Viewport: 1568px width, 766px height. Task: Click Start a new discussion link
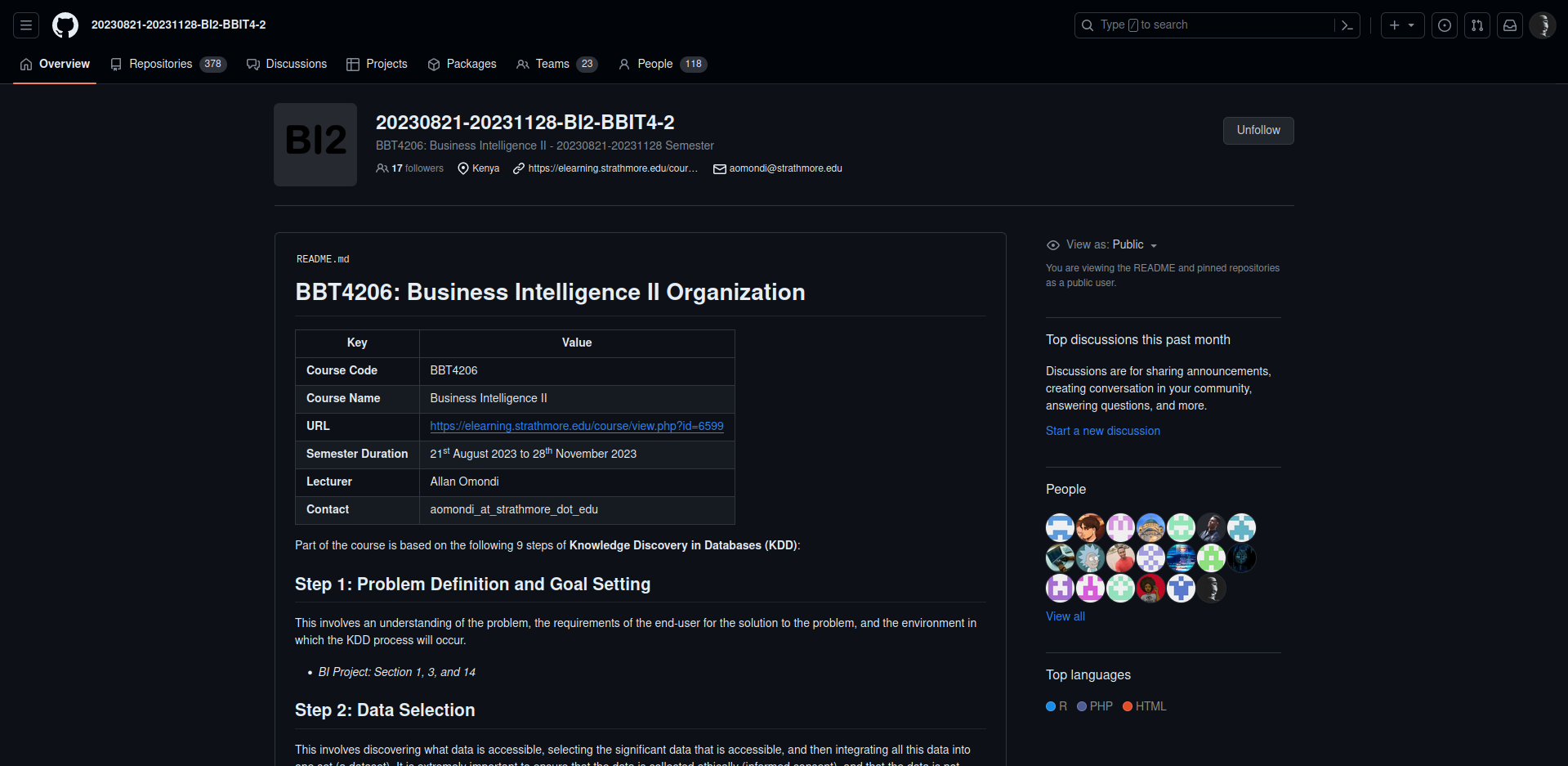pos(1102,431)
